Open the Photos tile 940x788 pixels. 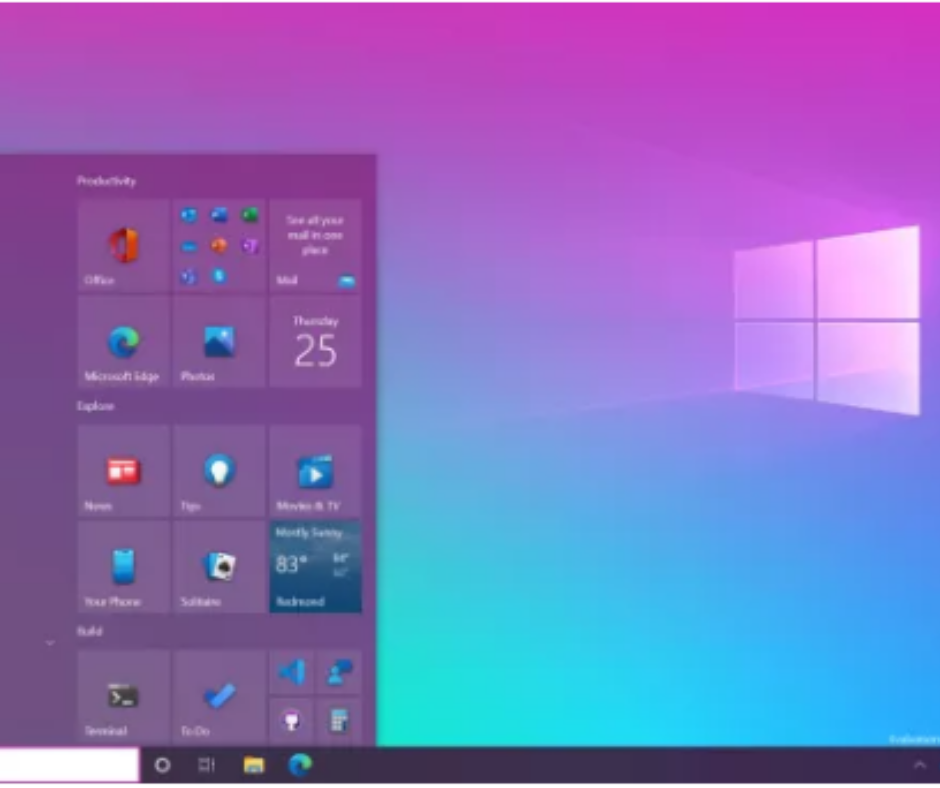tap(219, 342)
